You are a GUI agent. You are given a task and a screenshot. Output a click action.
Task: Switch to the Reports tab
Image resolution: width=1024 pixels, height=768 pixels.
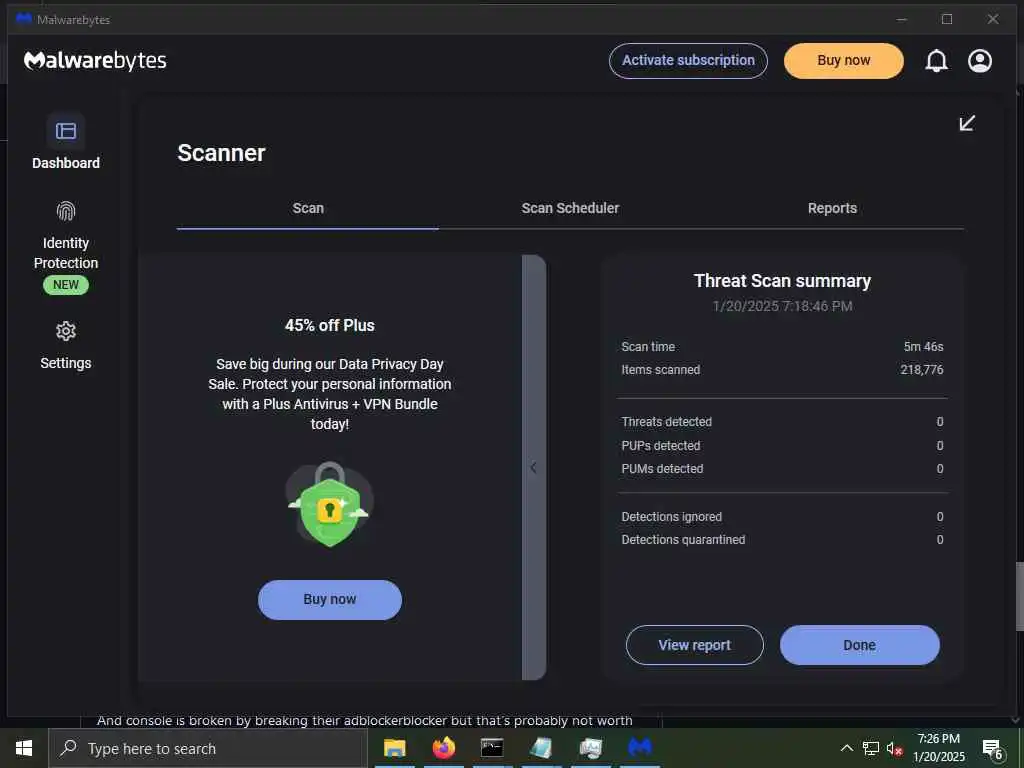832,208
